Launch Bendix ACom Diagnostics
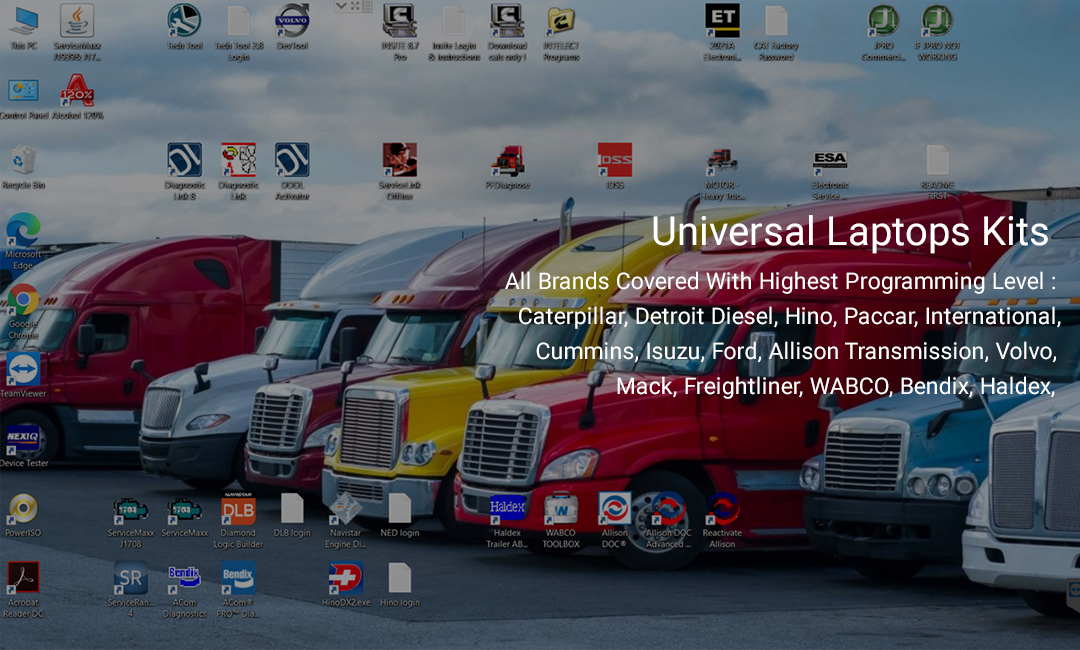 [185, 591]
